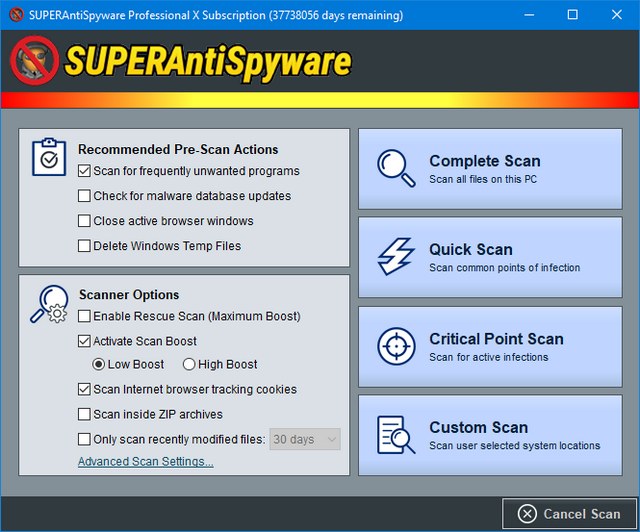This screenshot has width=640, height=532.
Task: Open Advanced Scan Settings link
Action: [x=145, y=462]
